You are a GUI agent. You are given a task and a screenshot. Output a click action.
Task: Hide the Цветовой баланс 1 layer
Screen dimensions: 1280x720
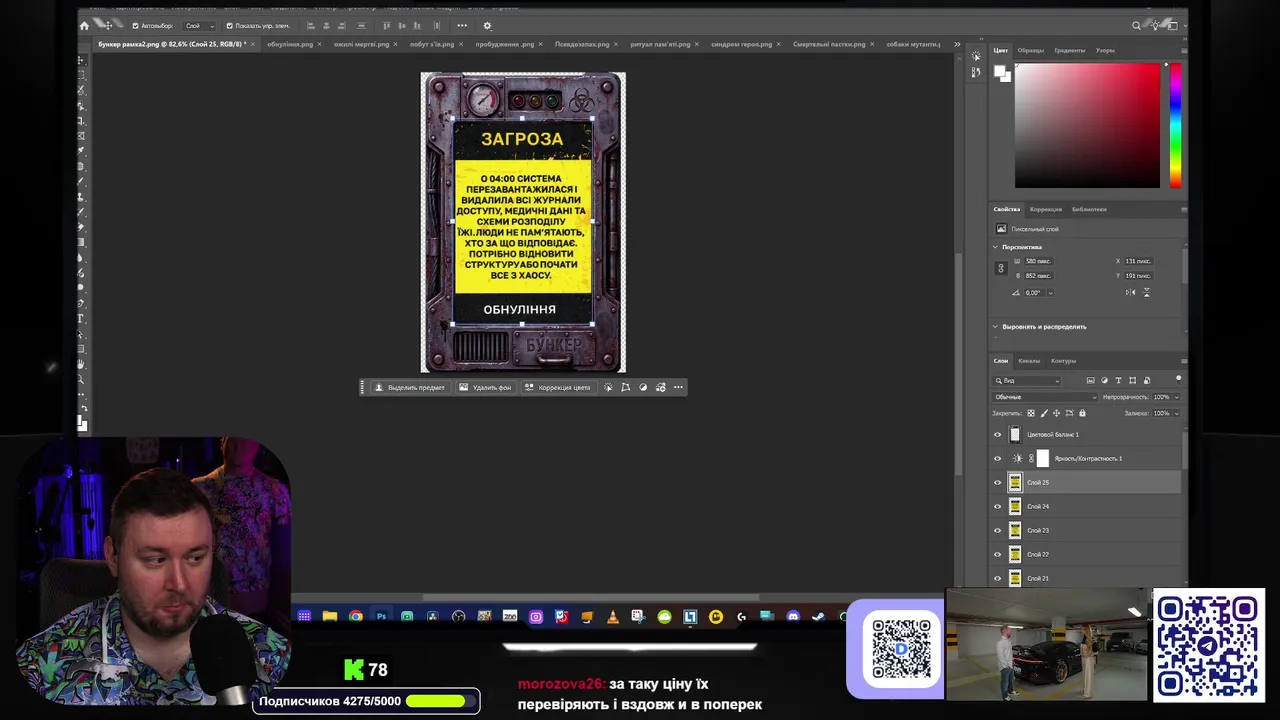coord(997,434)
